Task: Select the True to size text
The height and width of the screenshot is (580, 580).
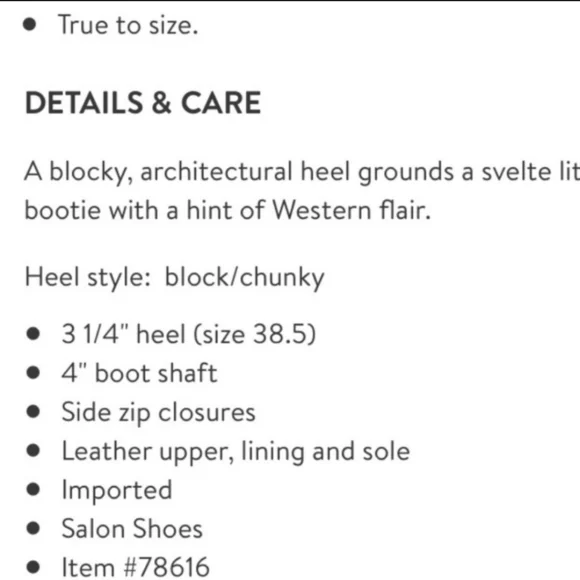Action: [128, 25]
